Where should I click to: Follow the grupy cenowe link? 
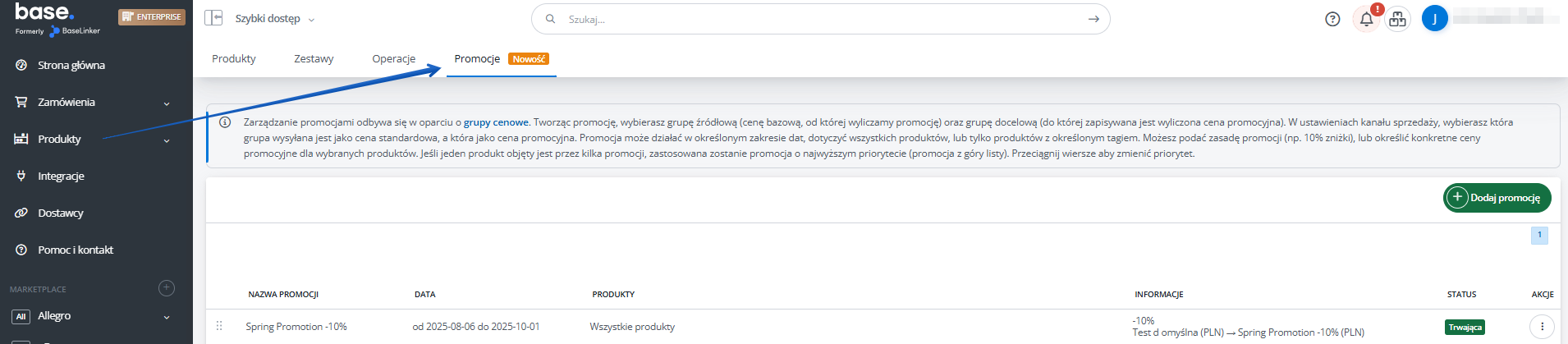click(496, 122)
